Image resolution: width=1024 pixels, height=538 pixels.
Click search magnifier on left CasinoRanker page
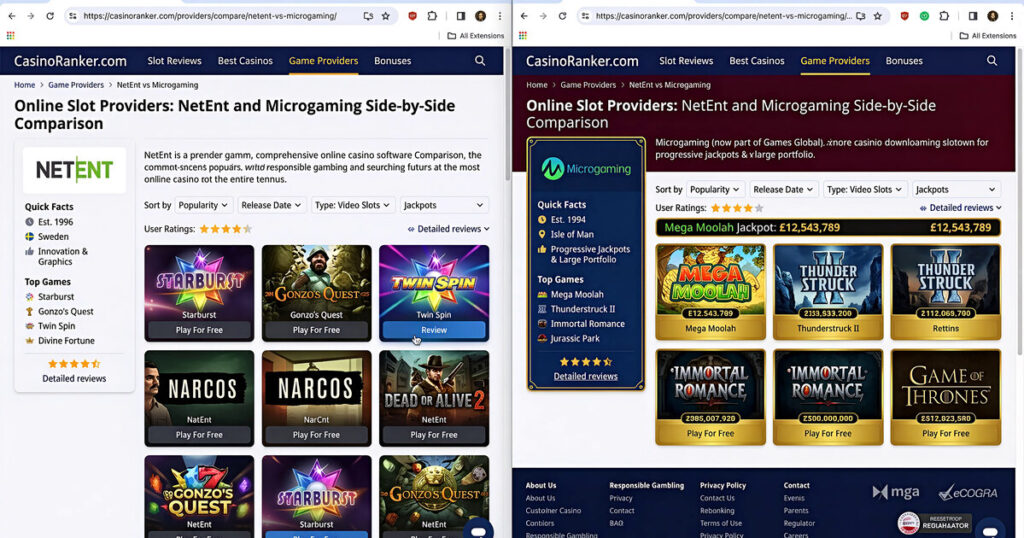(480, 61)
